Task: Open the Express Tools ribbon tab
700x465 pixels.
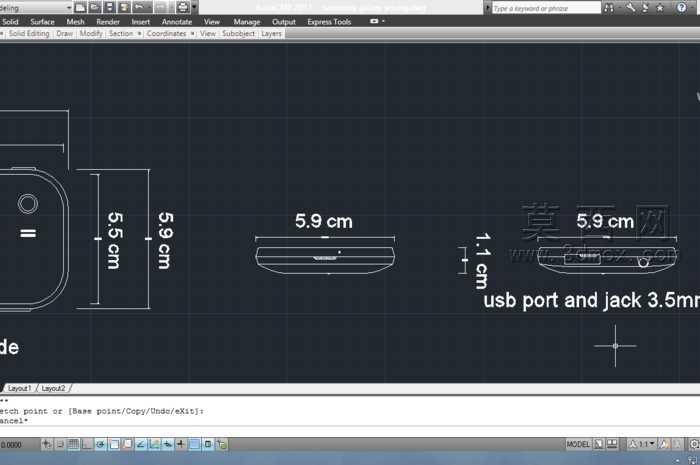Action: [x=329, y=21]
